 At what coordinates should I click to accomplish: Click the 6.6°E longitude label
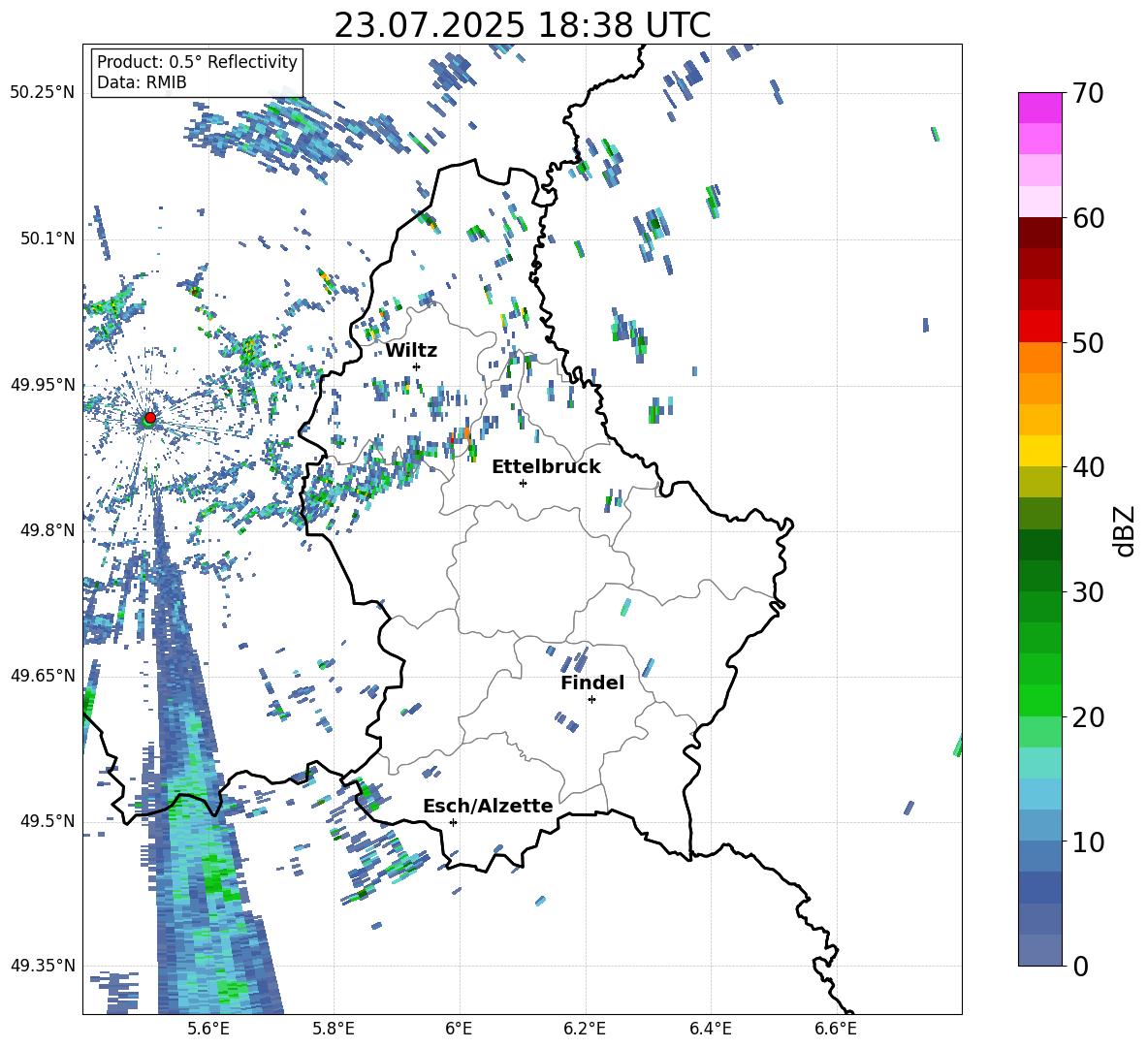[836, 1029]
